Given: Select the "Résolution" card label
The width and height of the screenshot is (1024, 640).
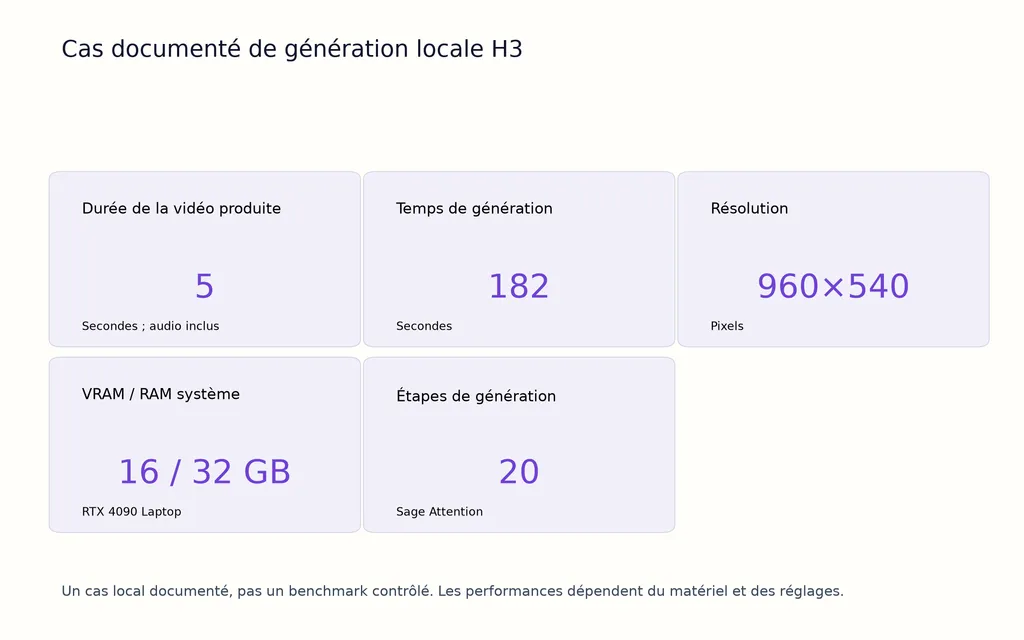Looking at the screenshot, I should (x=749, y=208).
